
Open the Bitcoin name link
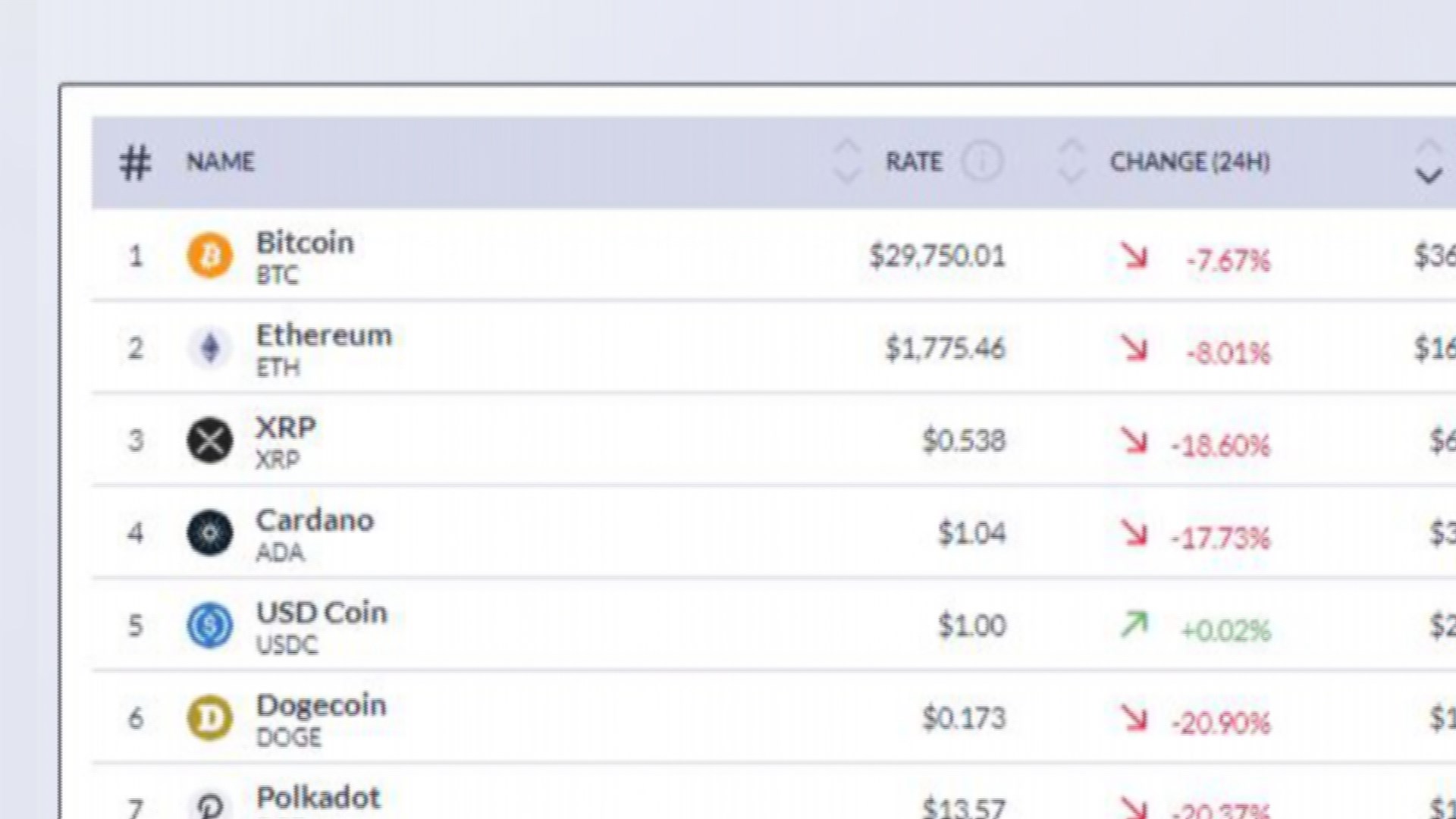(305, 243)
